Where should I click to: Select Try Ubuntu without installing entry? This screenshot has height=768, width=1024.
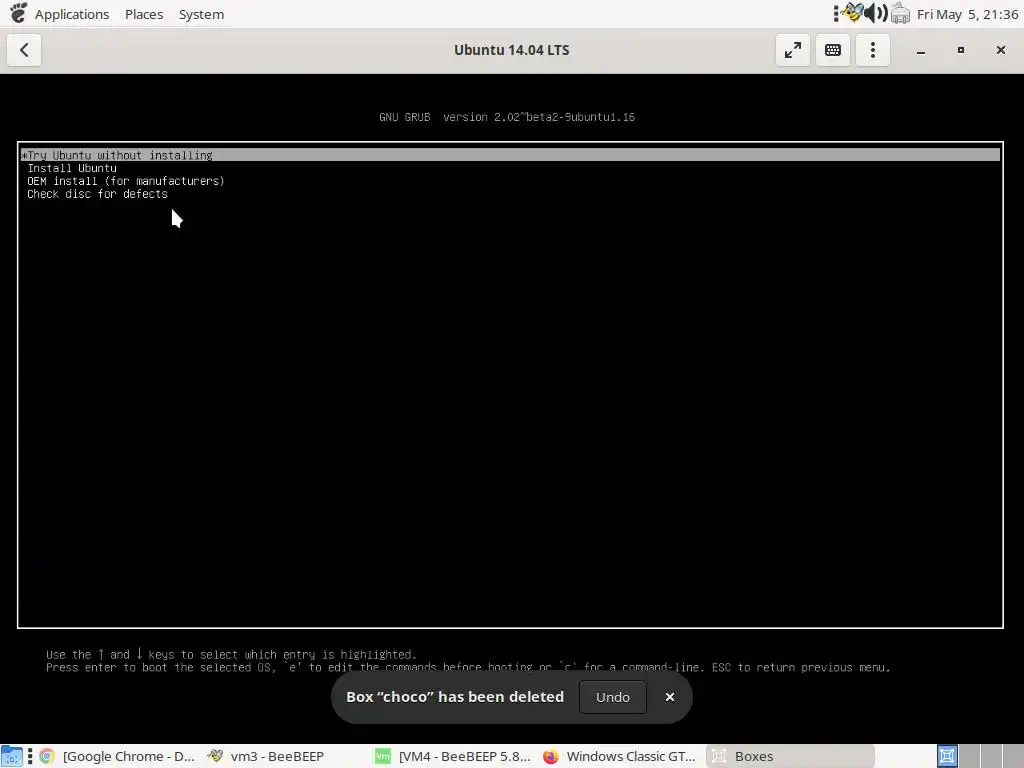[x=510, y=155]
